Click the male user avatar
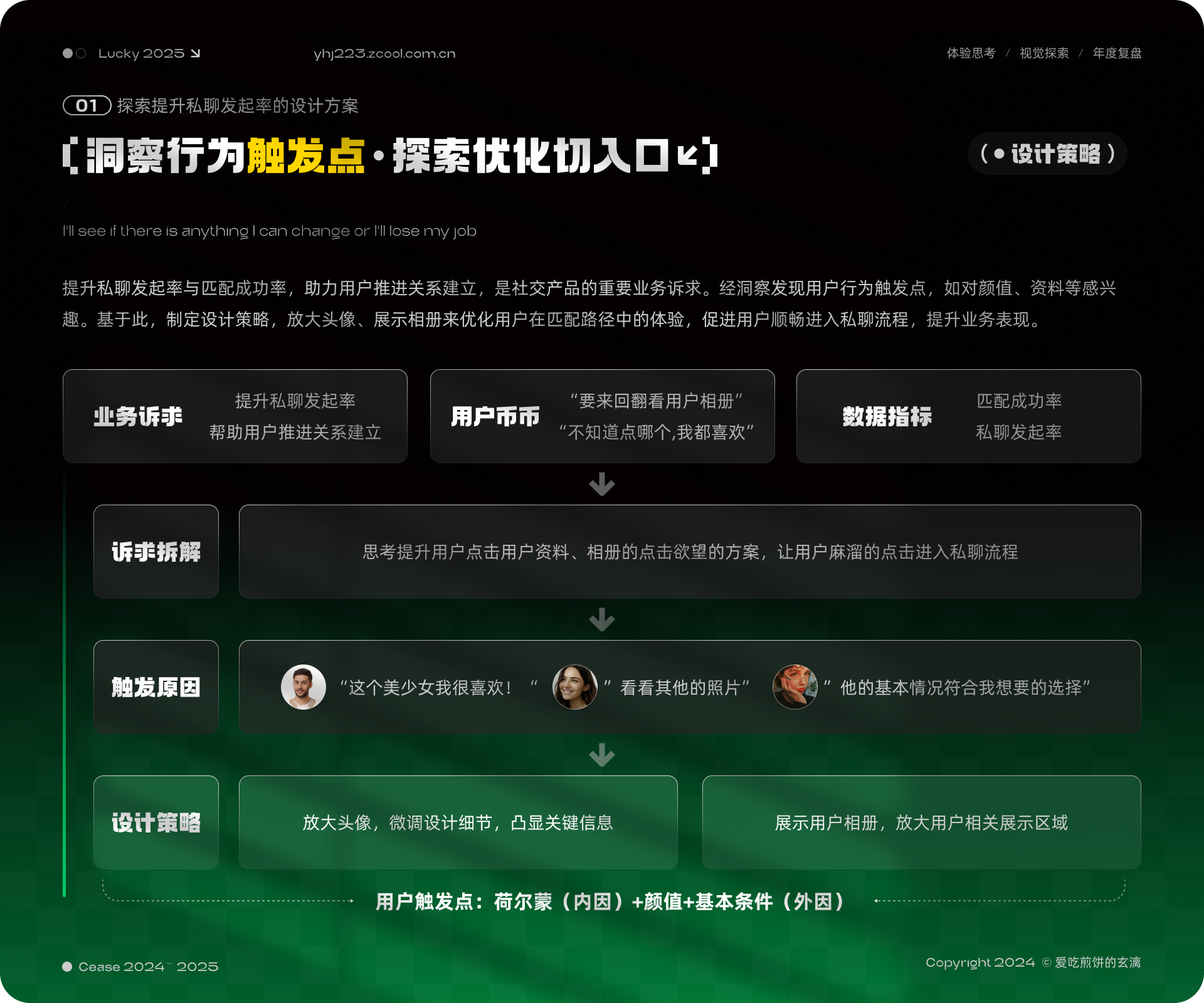This screenshot has height=1003, width=1204. [x=303, y=687]
